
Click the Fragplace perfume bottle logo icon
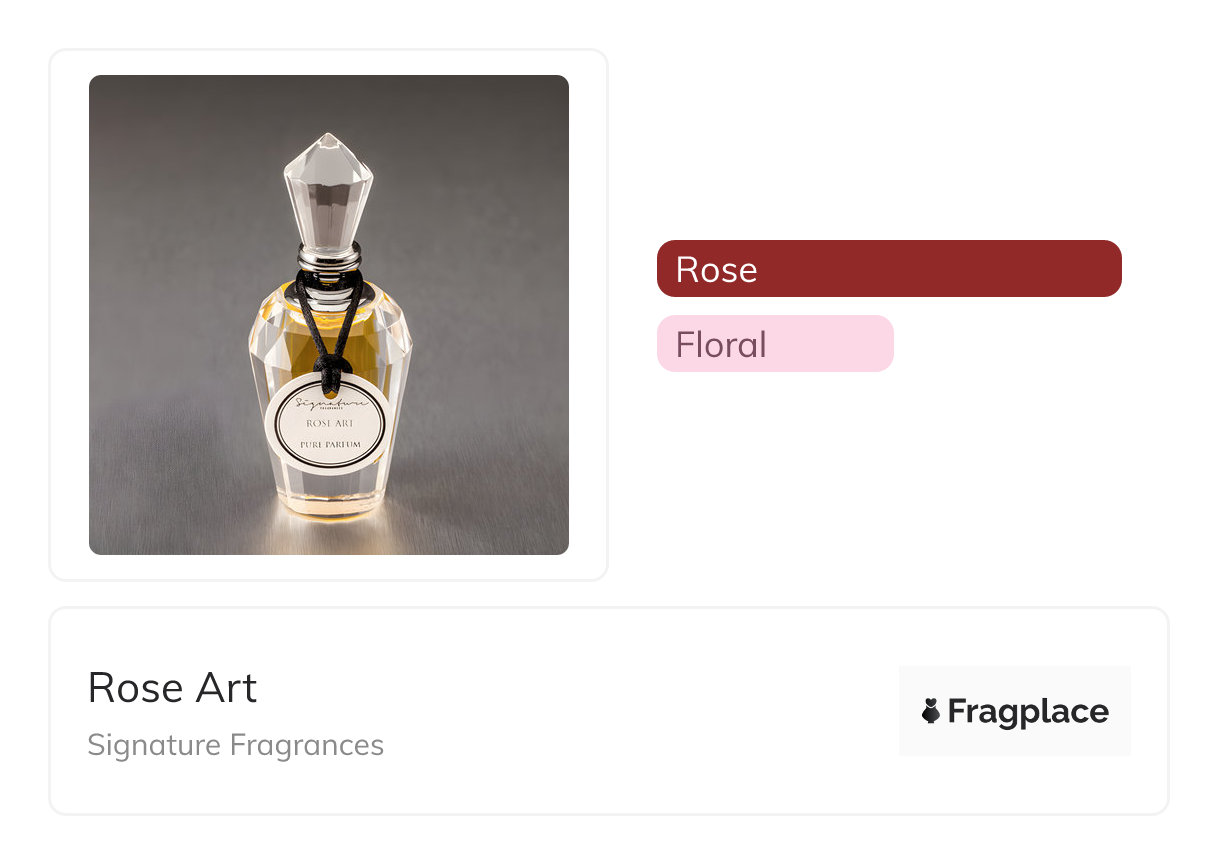(x=931, y=711)
